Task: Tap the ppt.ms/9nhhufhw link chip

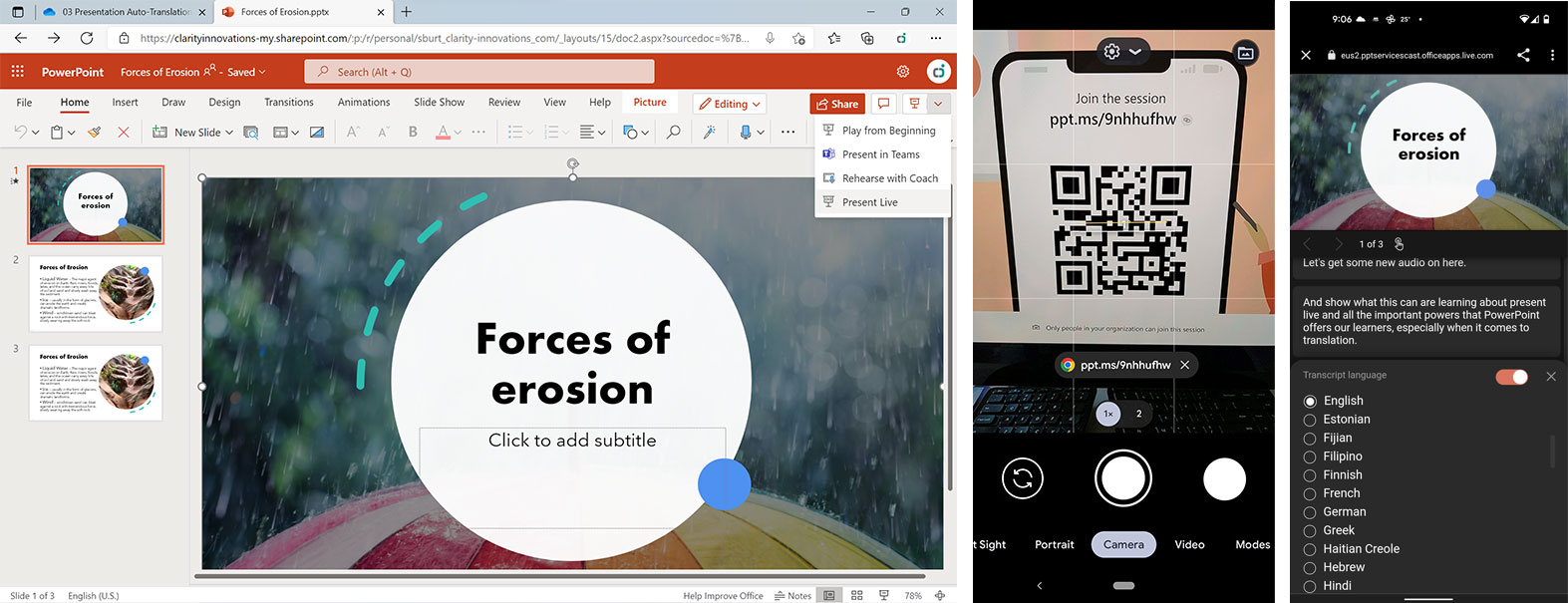Action: point(1115,365)
